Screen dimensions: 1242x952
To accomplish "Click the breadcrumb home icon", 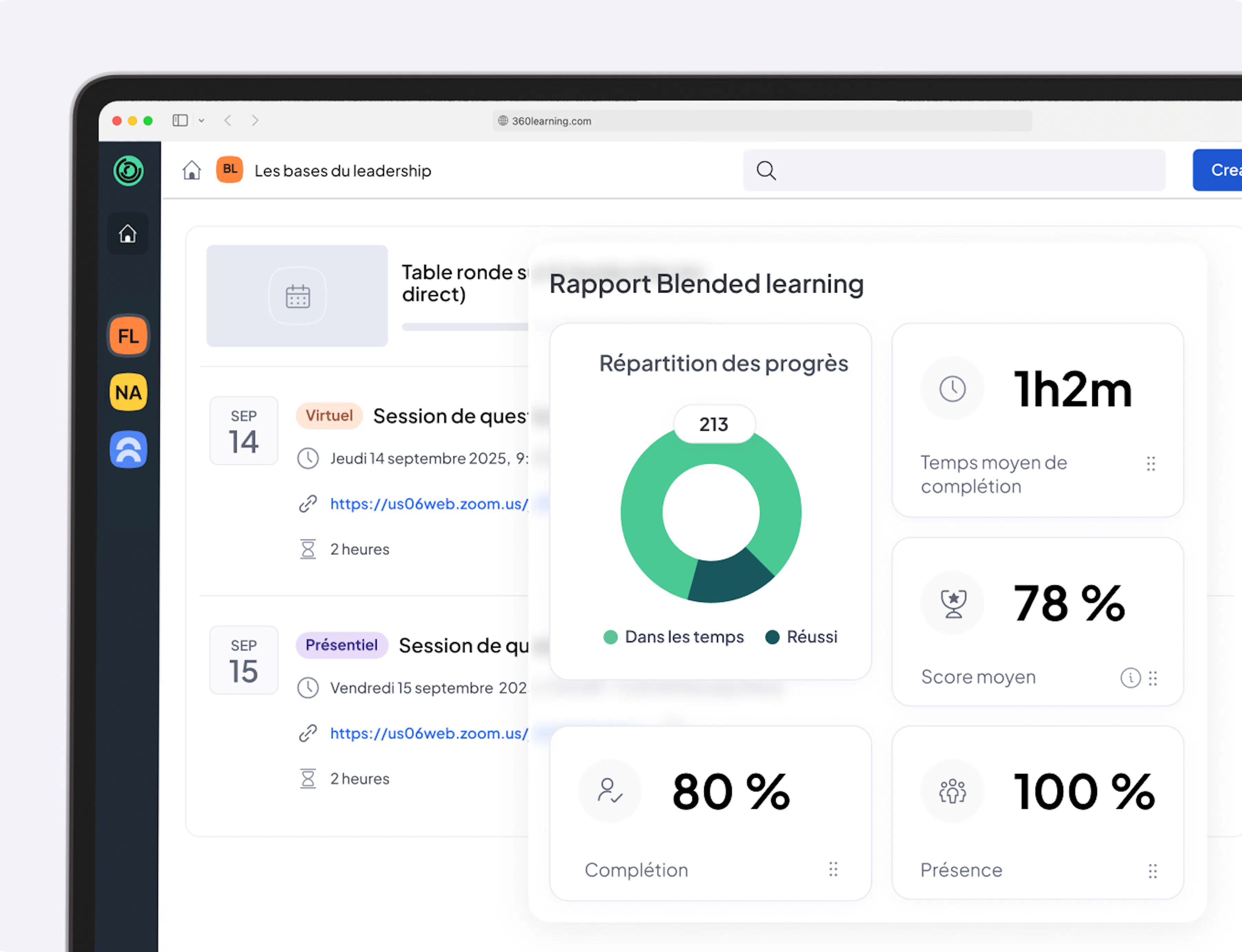I will pos(191,170).
